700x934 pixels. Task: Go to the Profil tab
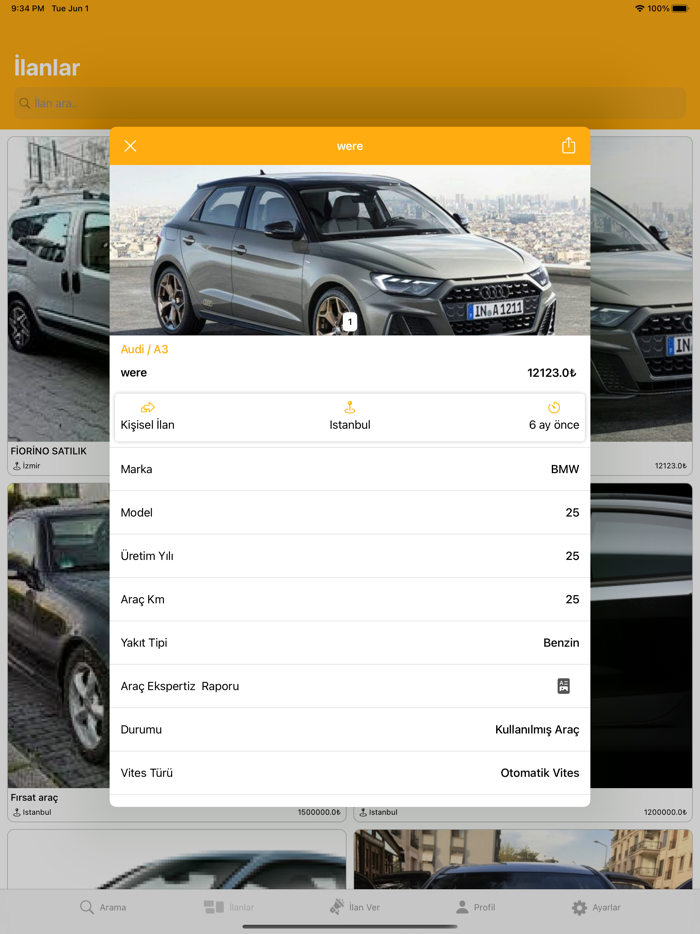475,907
